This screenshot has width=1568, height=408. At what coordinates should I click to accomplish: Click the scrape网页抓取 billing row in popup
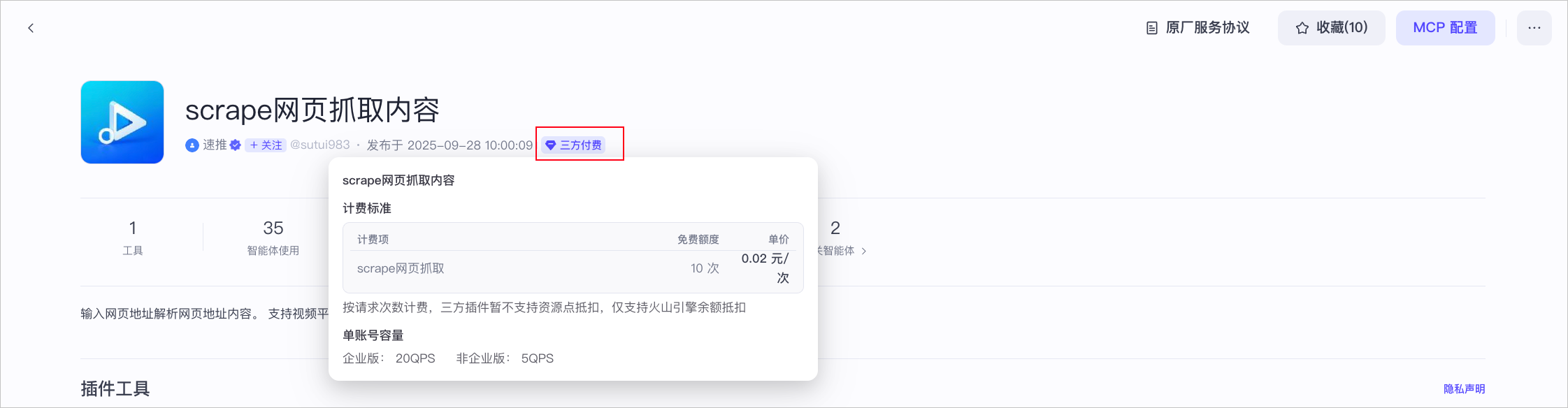401,268
